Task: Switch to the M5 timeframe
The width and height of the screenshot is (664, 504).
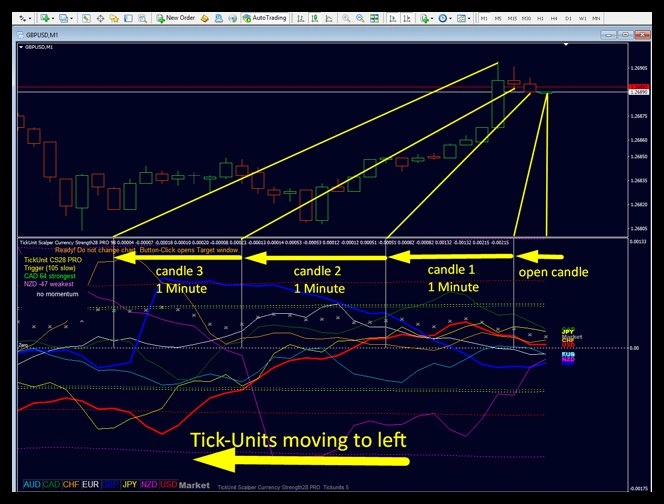Action: click(x=498, y=18)
